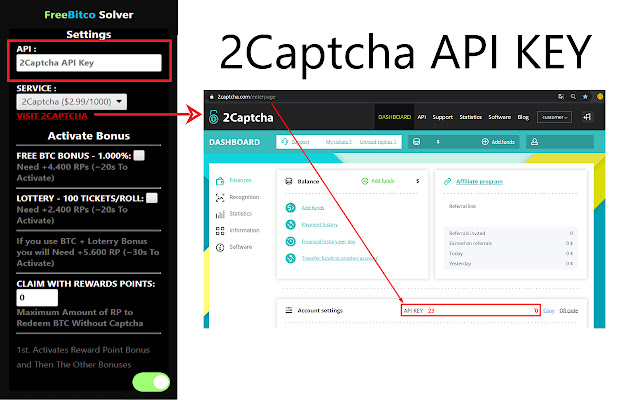
Task: Click the teal Add funds link in Balance list
Action: tap(313, 208)
